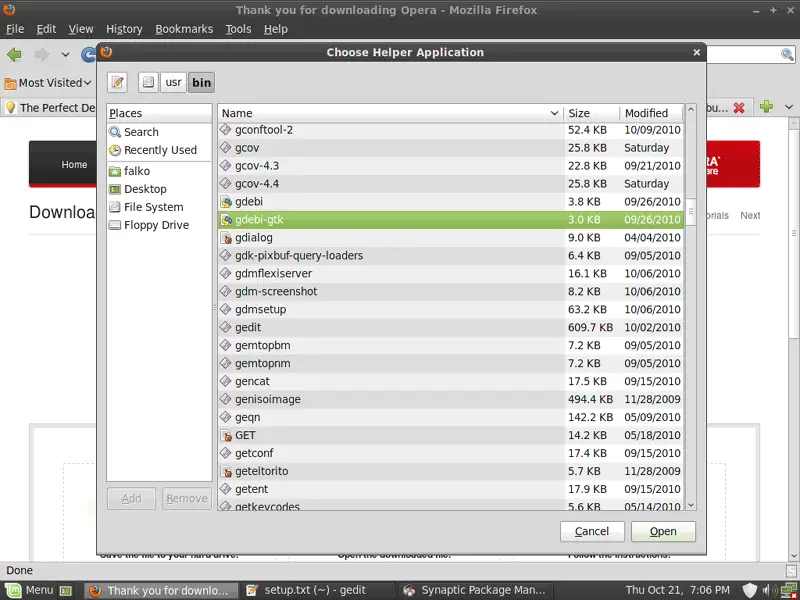The height and width of the screenshot is (600, 800).
Task: Choose File System in Places
Action: (153, 207)
